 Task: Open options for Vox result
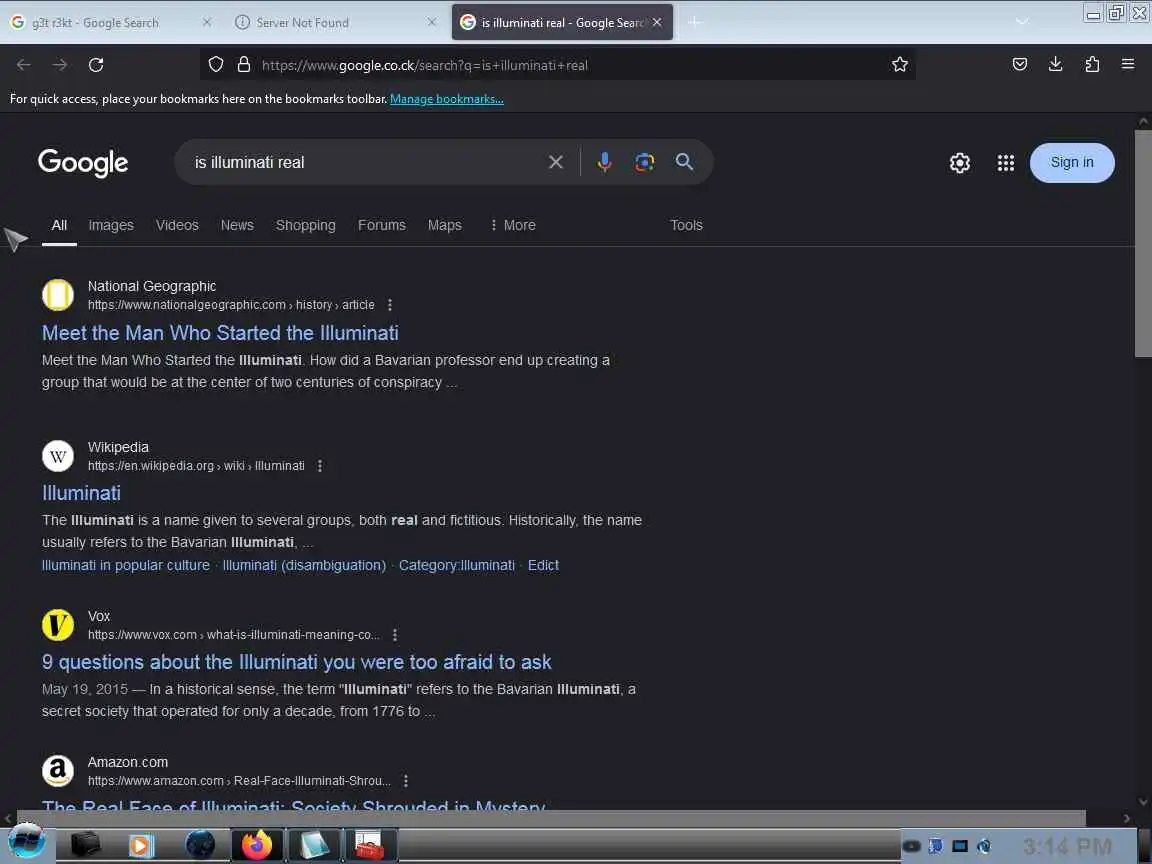point(395,635)
